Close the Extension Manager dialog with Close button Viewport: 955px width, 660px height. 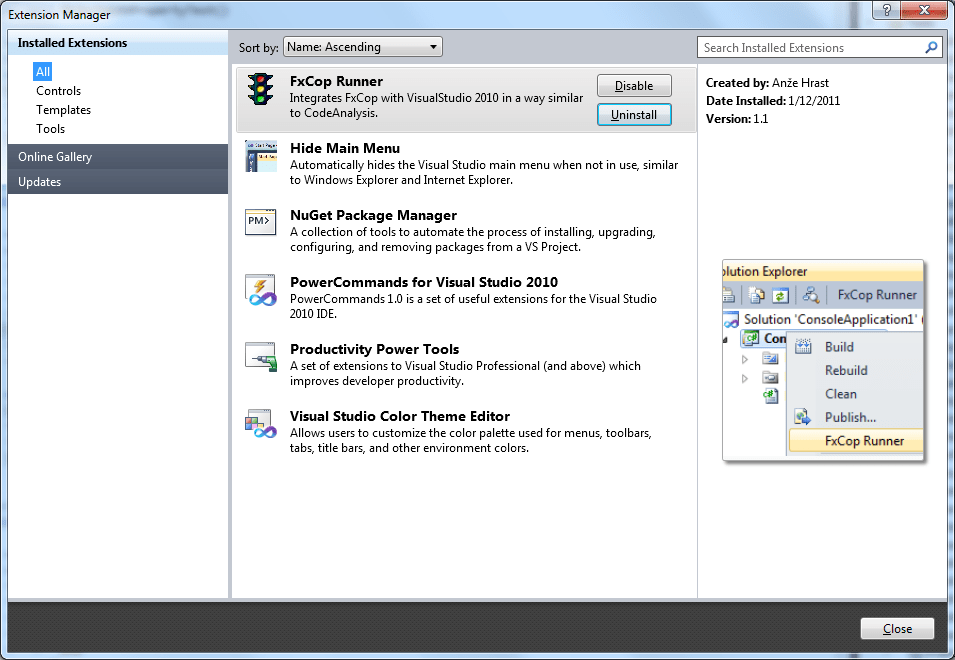(897, 628)
